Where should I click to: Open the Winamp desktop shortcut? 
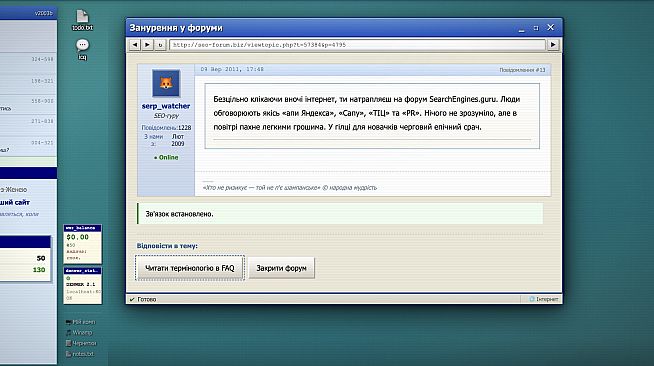click(x=79, y=333)
